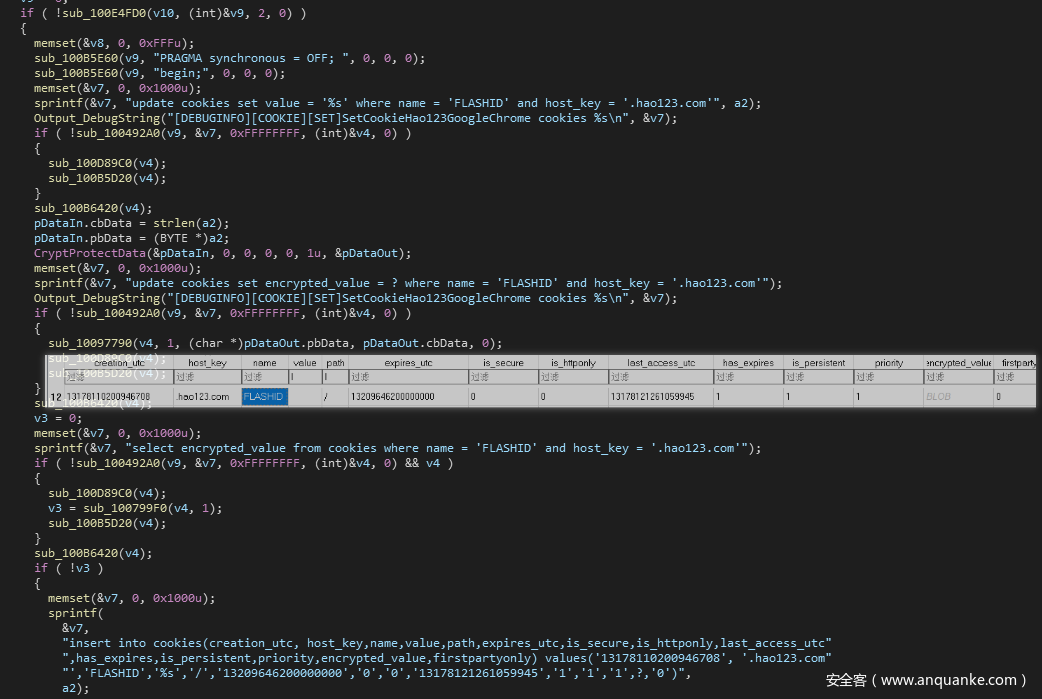Sort by the expires_utc column header
This screenshot has height=699, width=1042.
click(407, 363)
